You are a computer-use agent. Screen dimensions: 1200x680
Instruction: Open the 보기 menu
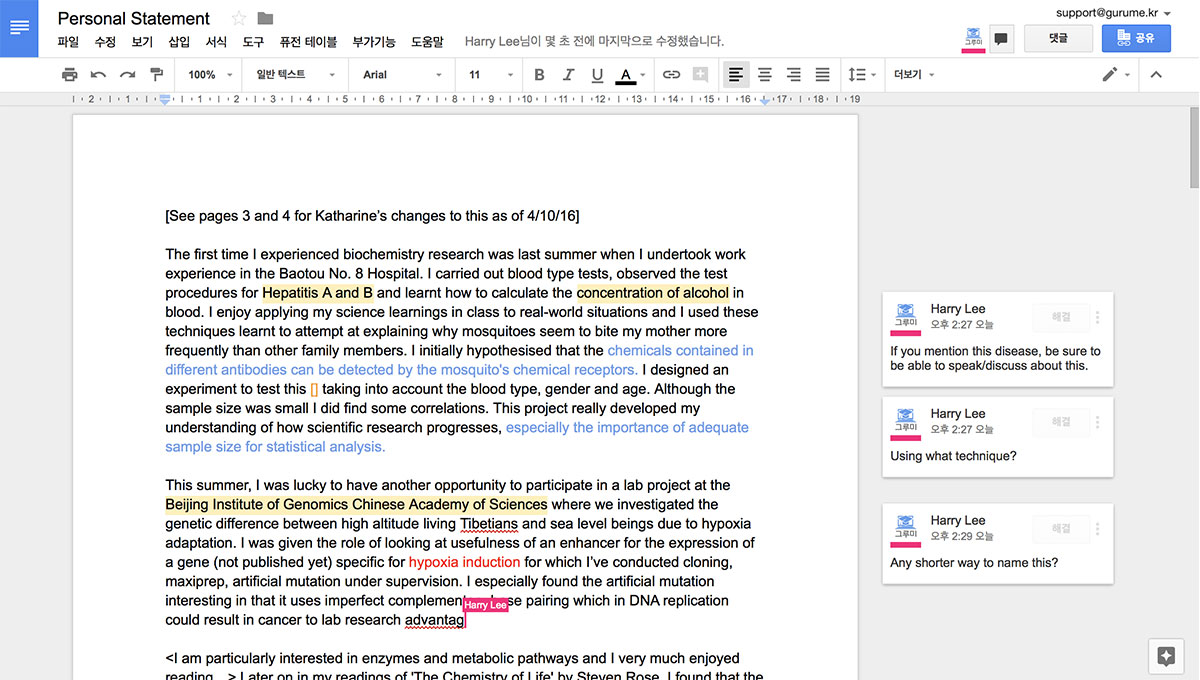click(x=142, y=42)
